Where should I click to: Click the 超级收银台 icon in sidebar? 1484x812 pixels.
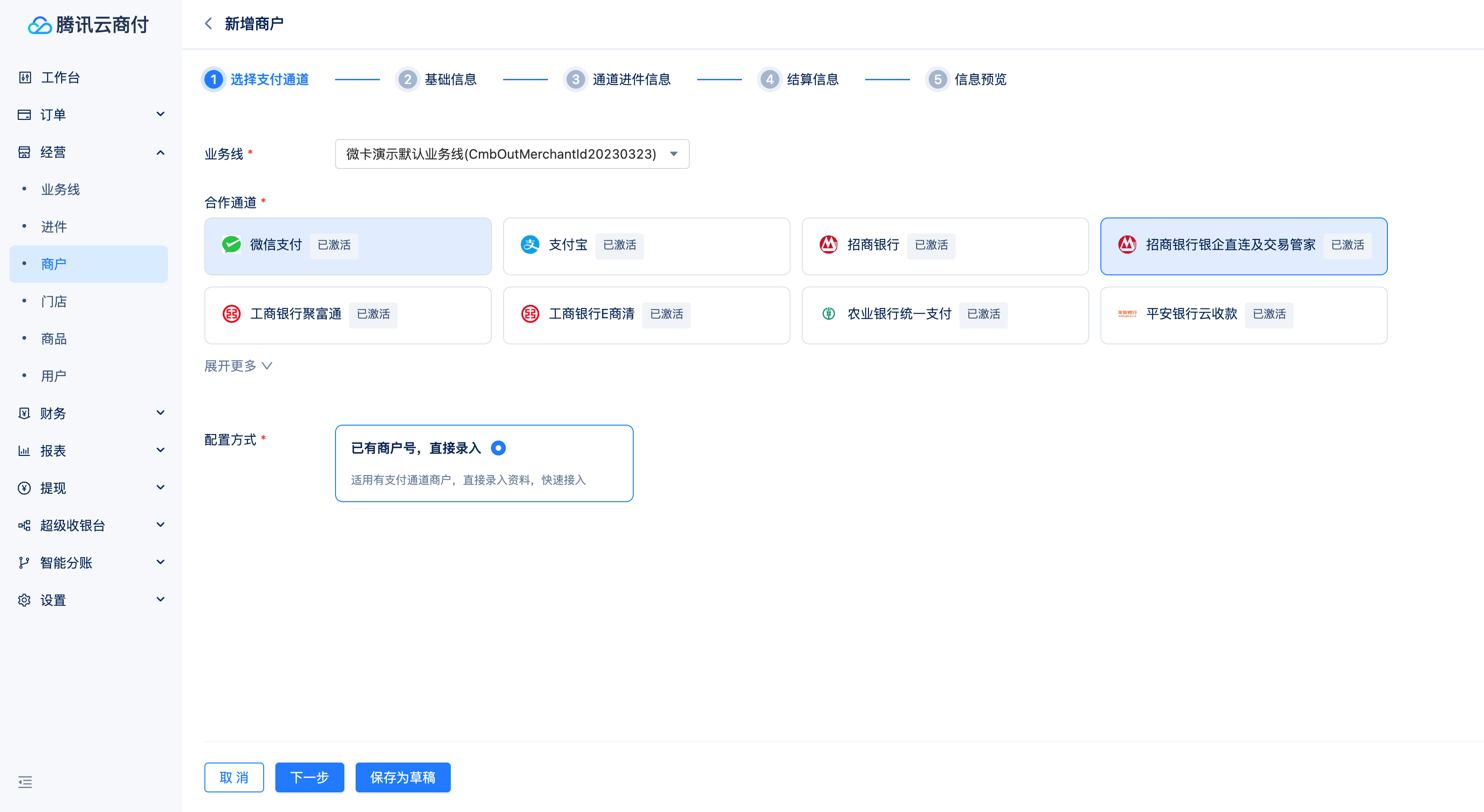24,525
